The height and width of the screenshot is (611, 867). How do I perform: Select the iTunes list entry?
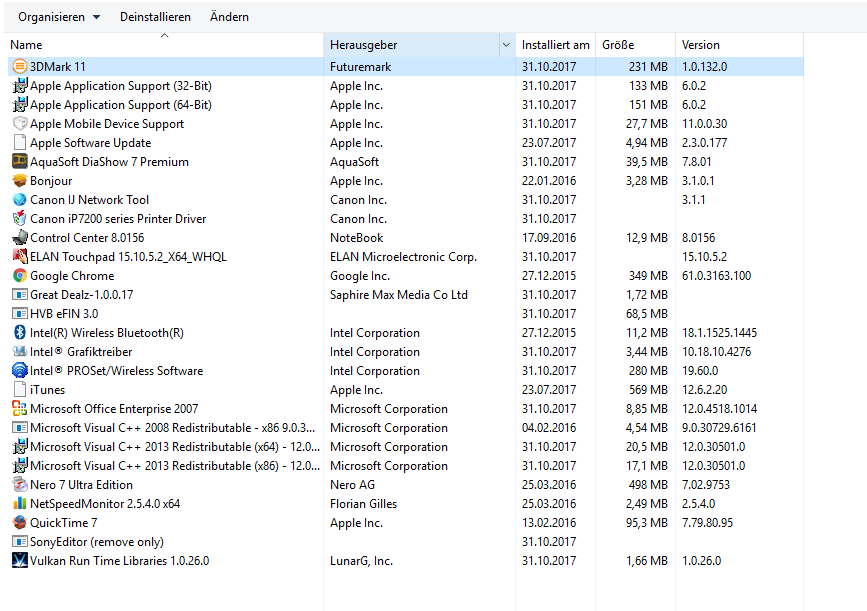click(x=406, y=390)
